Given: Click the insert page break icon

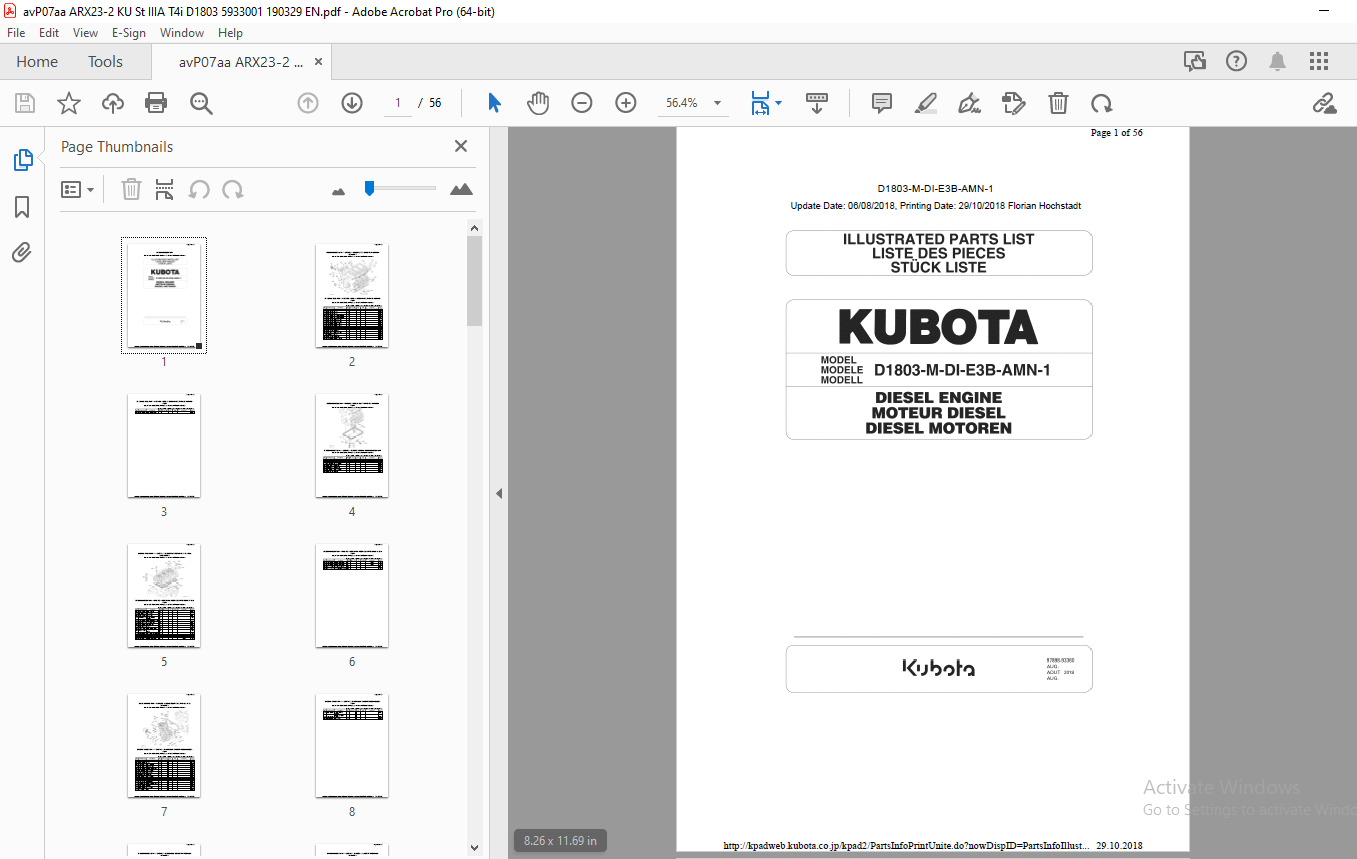Looking at the screenshot, I should (165, 189).
